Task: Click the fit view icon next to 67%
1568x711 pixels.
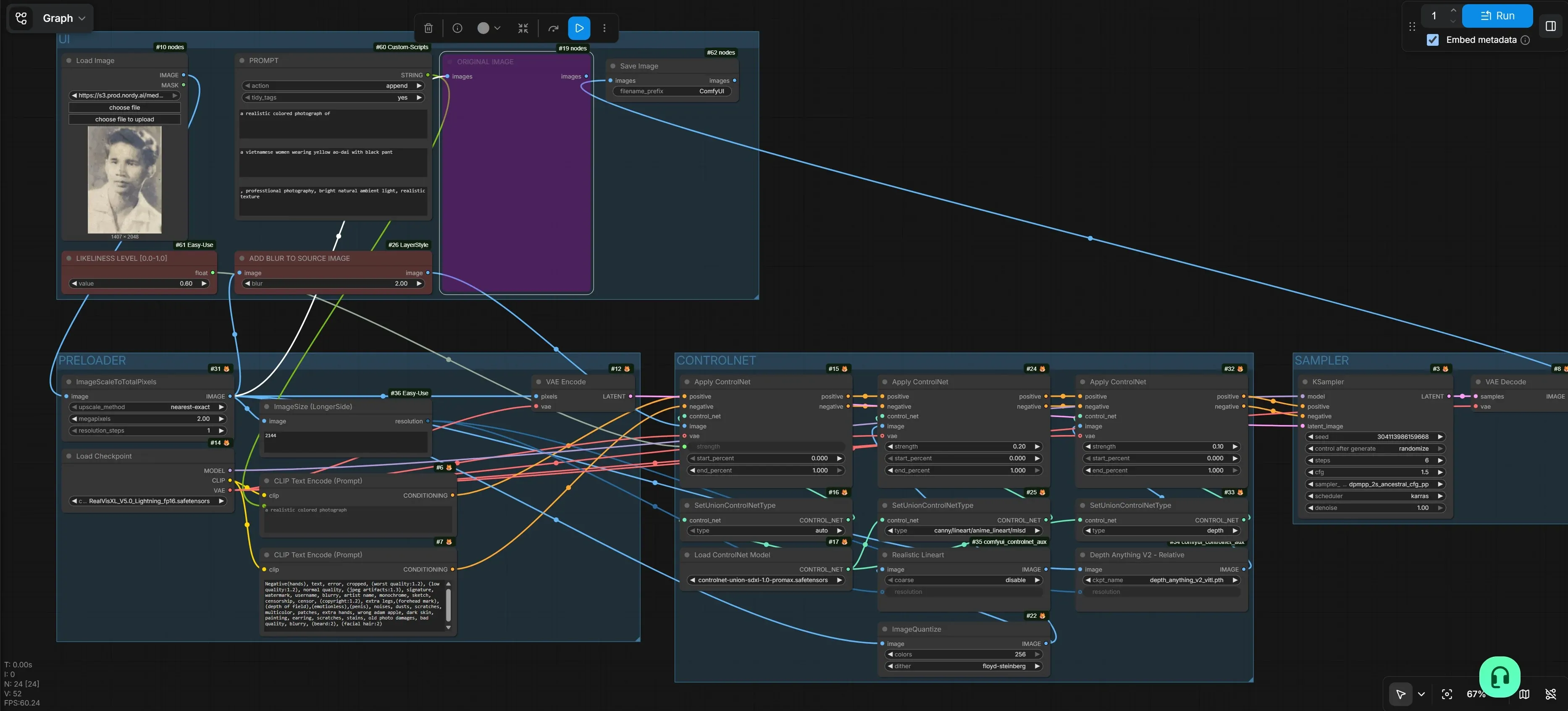Action: tap(1447, 694)
